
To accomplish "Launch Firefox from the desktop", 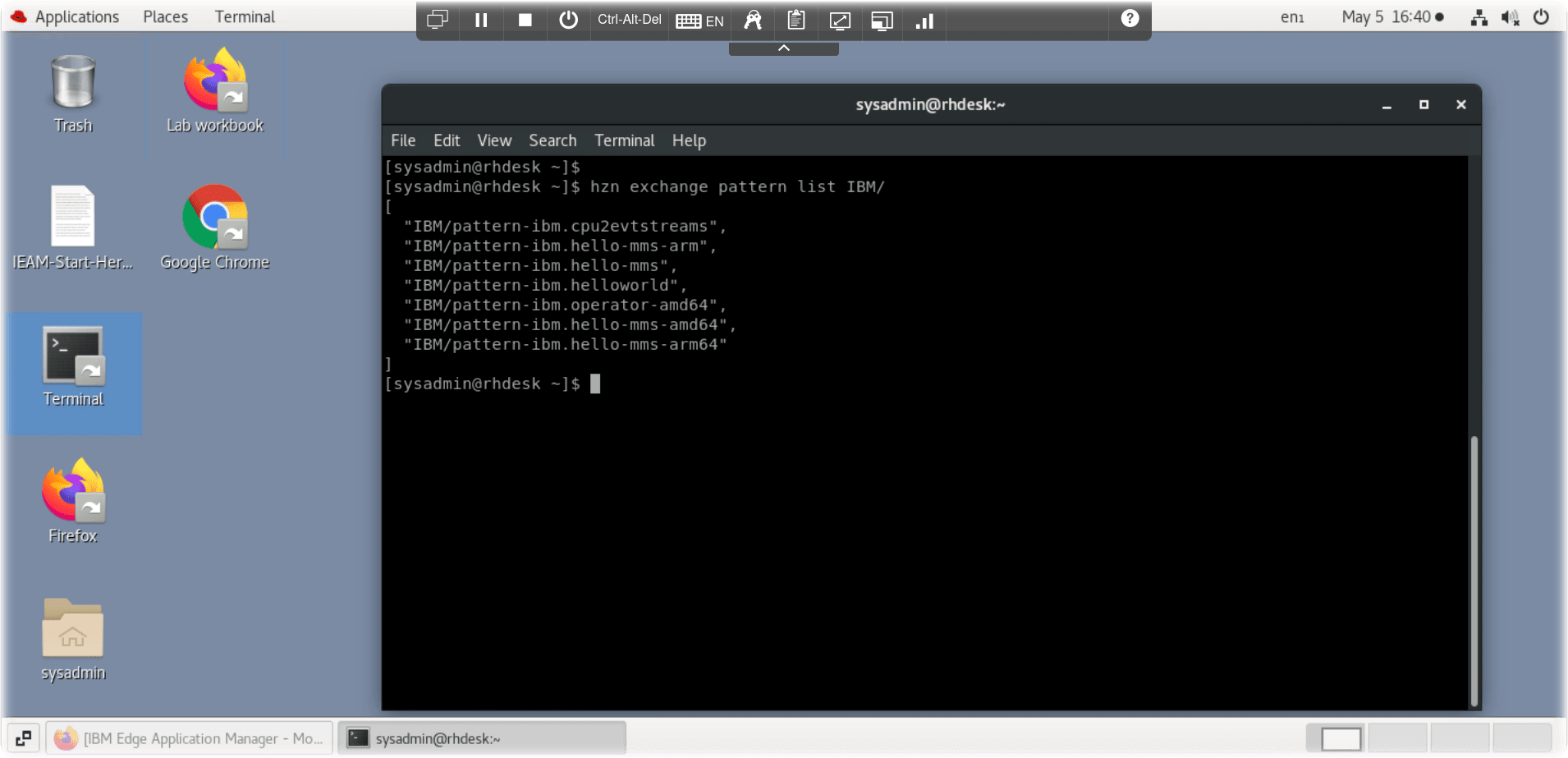I will pos(73,502).
